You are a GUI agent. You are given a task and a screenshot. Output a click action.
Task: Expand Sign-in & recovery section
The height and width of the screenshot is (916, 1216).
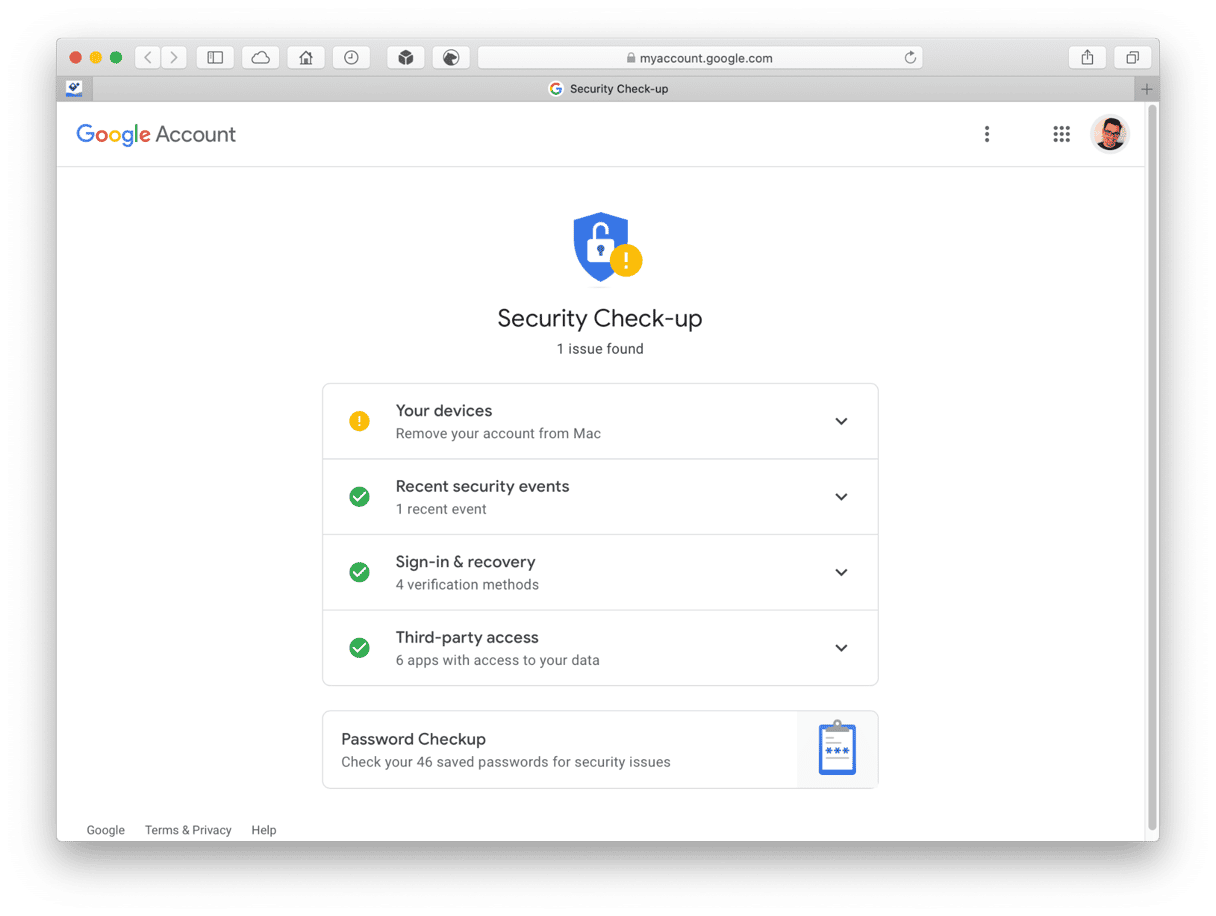pyautogui.click(x=600, y=572)
